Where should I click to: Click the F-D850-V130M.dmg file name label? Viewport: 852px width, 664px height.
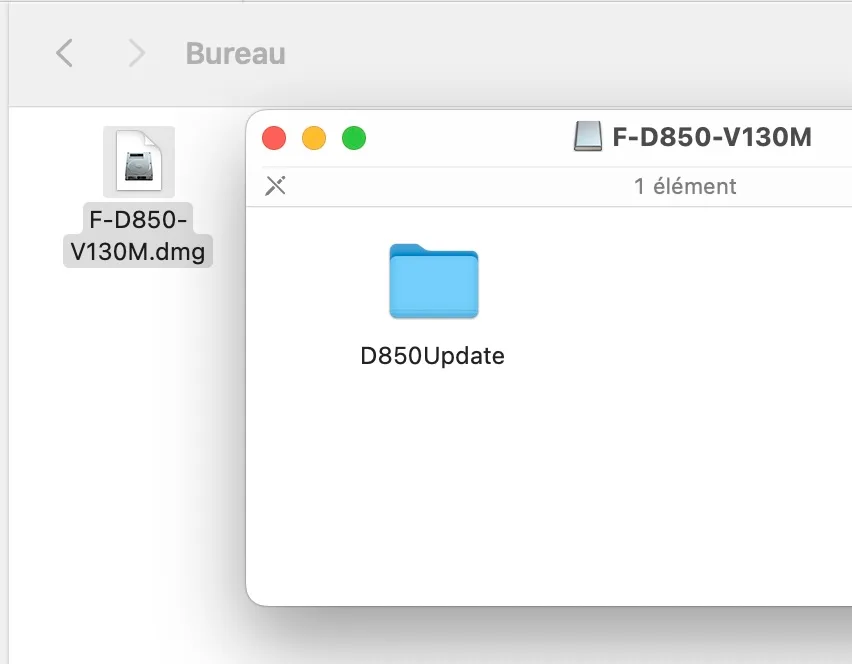click(138, 236)
